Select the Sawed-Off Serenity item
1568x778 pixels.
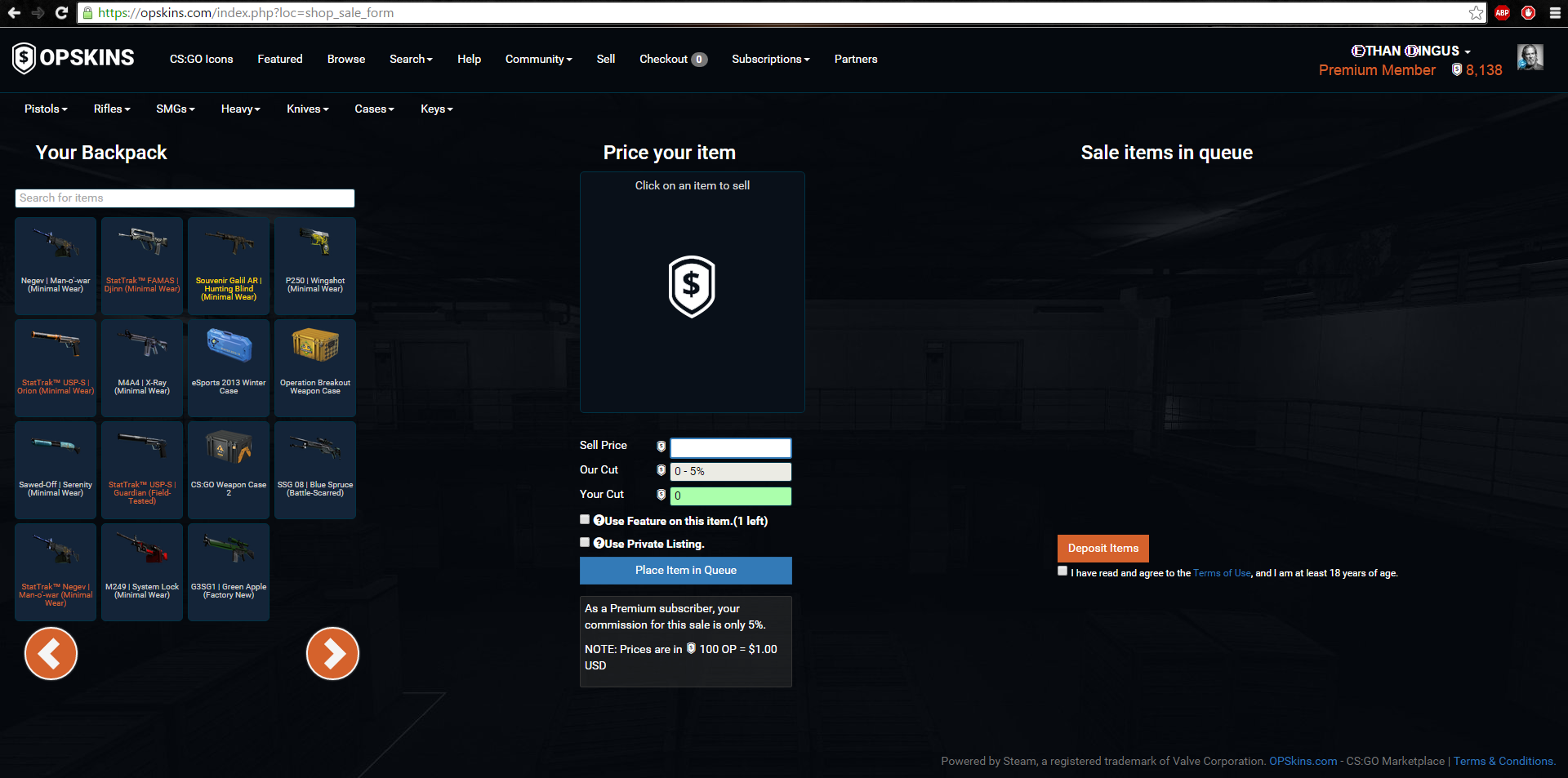(x=56, y=470)
